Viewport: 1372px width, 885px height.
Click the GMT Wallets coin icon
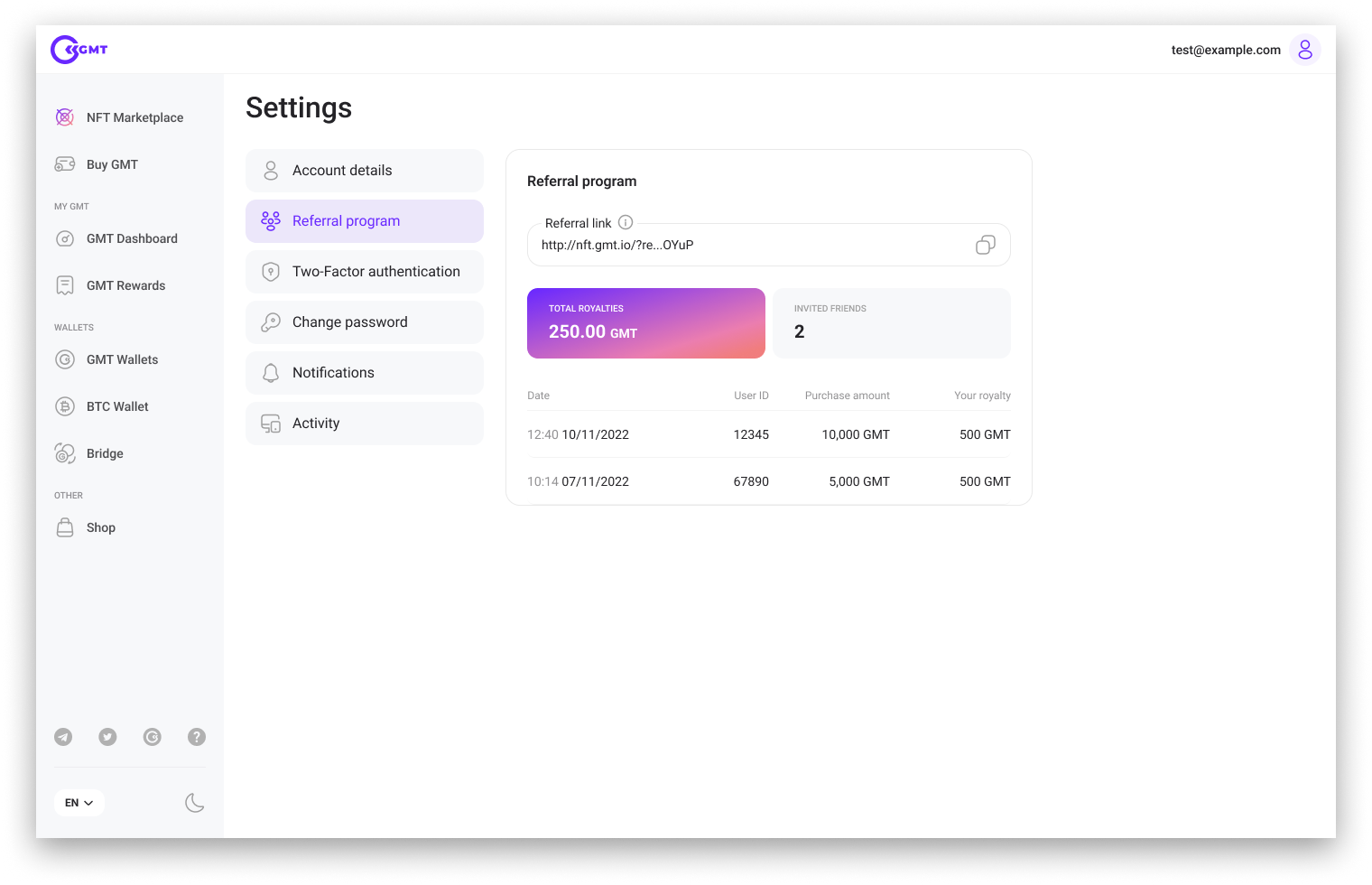click(x=65, y=359)
